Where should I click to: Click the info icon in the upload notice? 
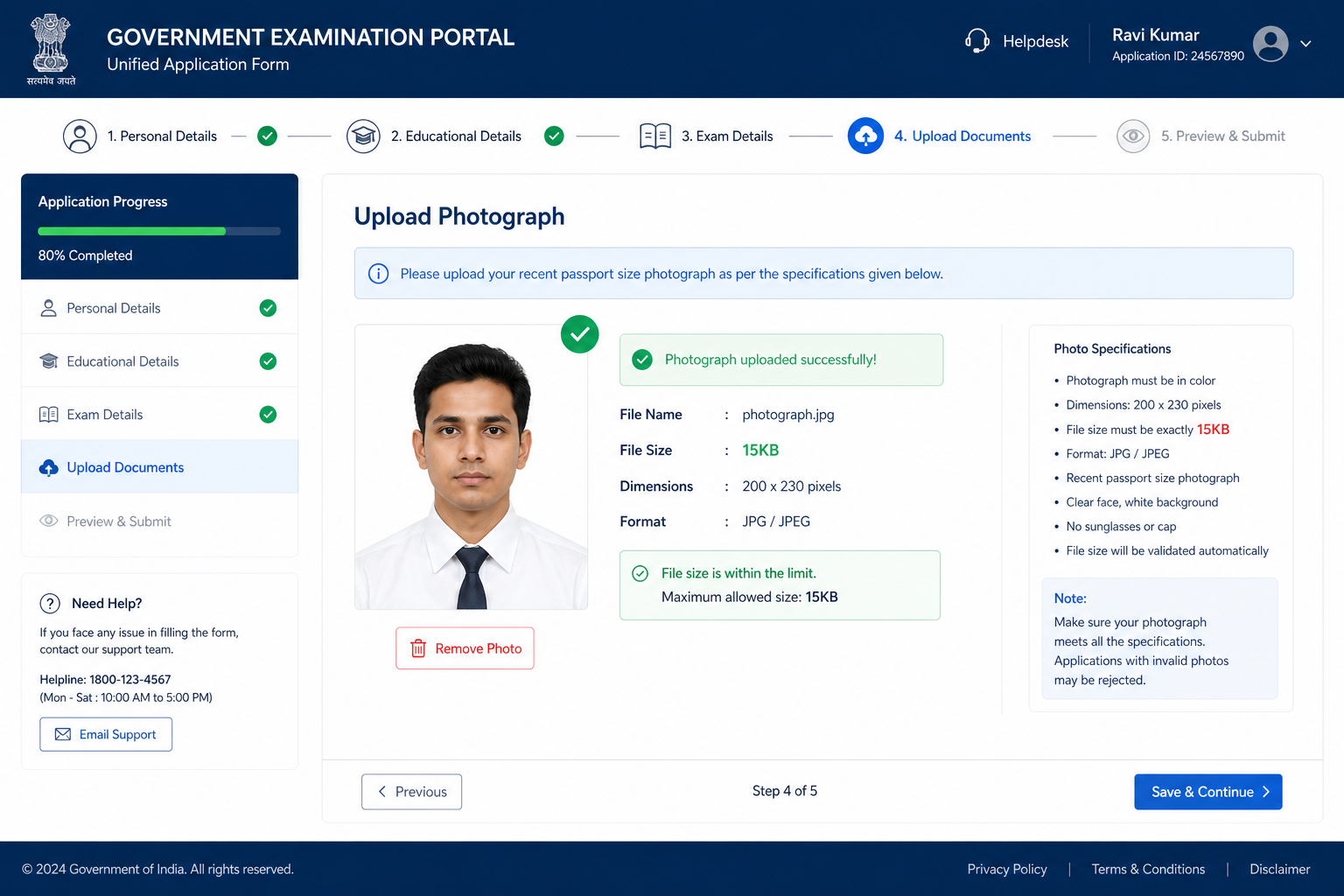[378, 274]
